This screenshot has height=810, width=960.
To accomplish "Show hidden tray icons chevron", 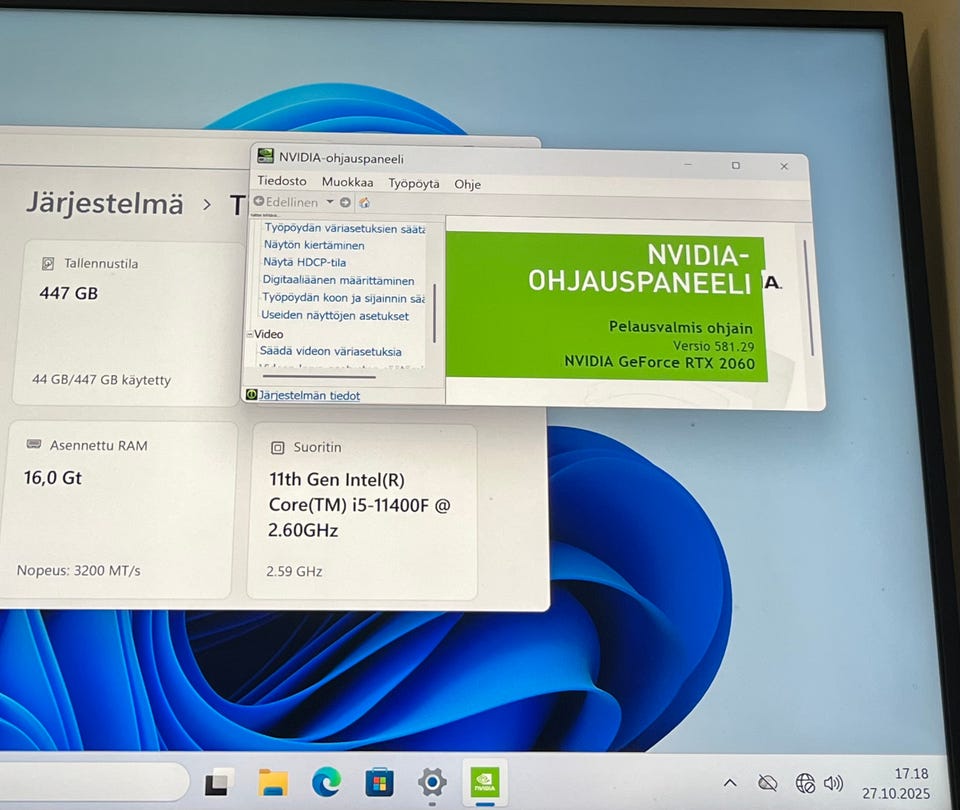I will pyautogui.click(x=730, y=782).
